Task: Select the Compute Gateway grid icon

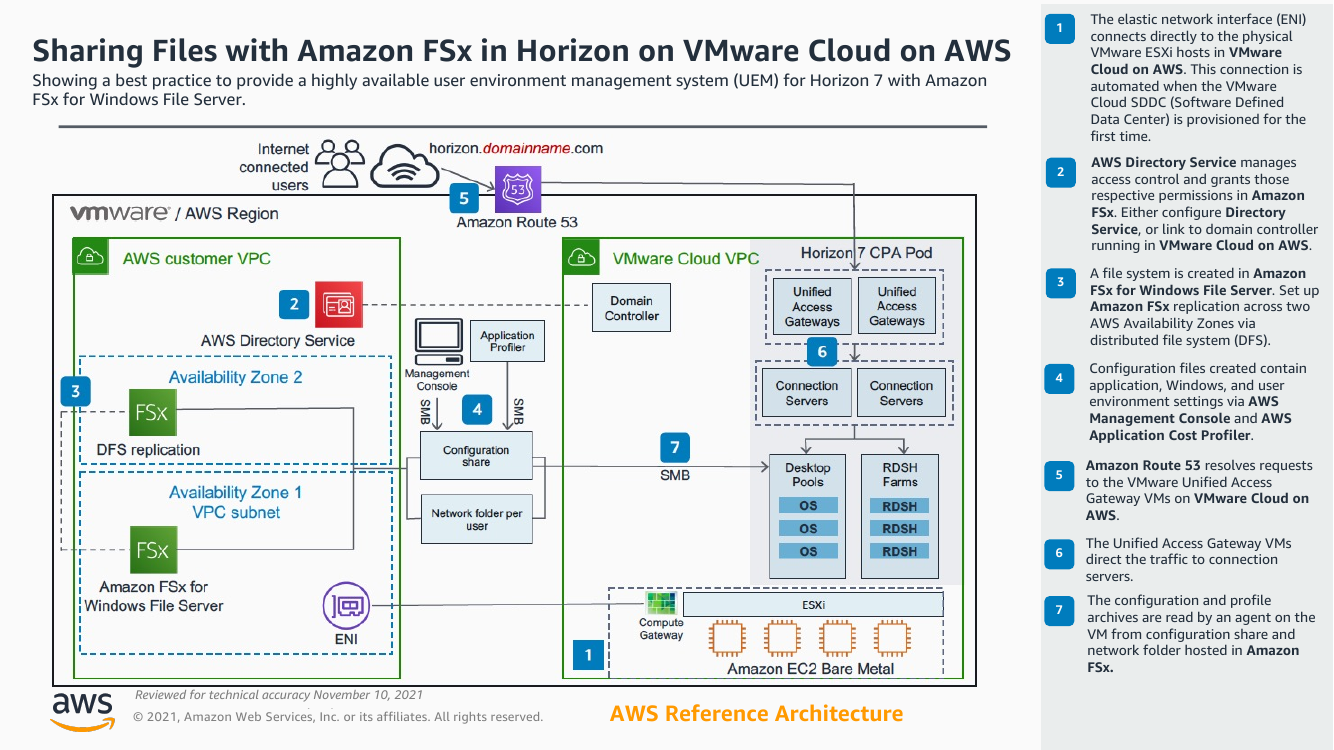Action: click(661, 604)
